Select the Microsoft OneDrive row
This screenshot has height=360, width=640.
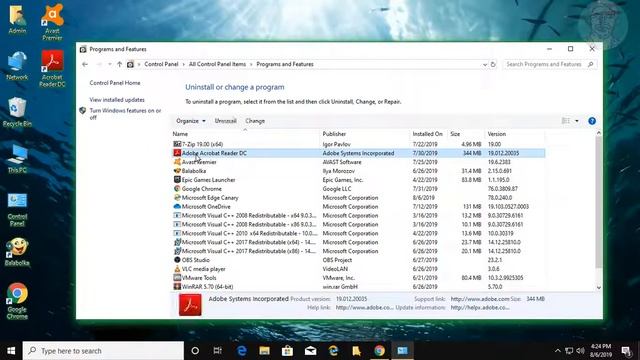click(x=358, y=207)
